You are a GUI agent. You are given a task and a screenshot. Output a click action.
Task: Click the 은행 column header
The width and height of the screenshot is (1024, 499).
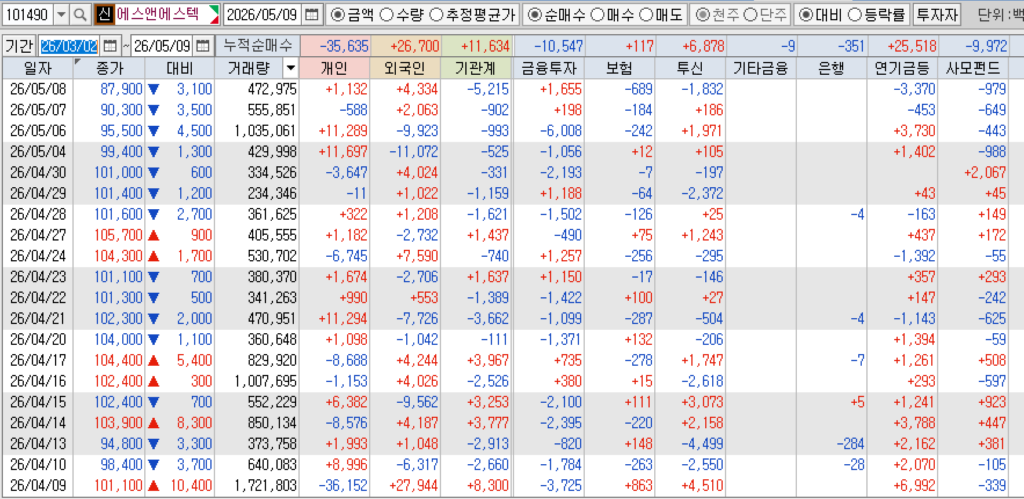point(833,68)
